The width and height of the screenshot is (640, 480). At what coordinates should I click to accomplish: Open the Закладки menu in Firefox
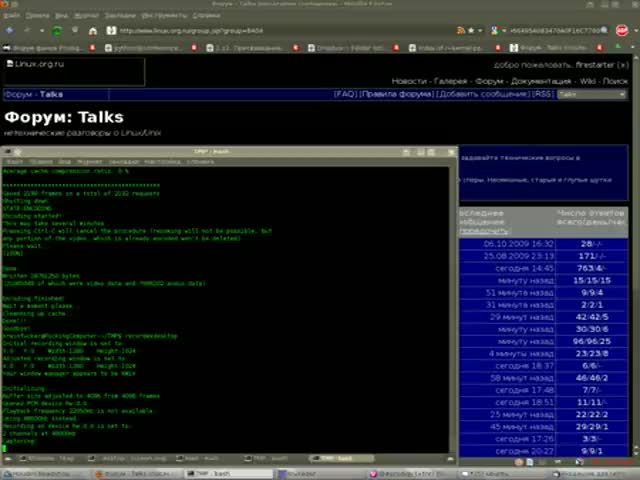[120, 16]
